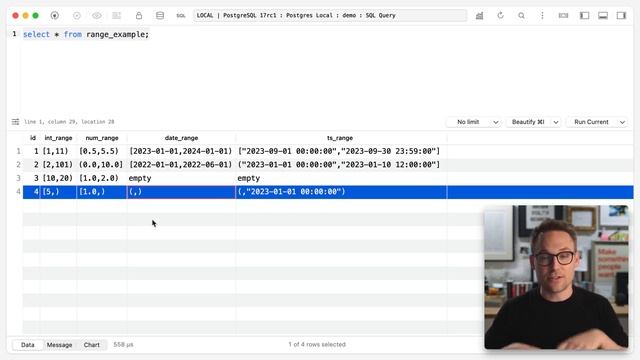
Task: Open the database selector cylinder icon
Action: coord(160,16)
